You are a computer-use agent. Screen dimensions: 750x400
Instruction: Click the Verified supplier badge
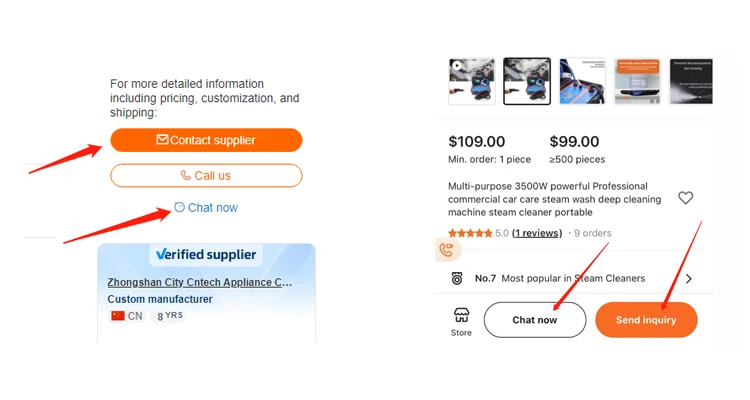(x=205, y=255)
